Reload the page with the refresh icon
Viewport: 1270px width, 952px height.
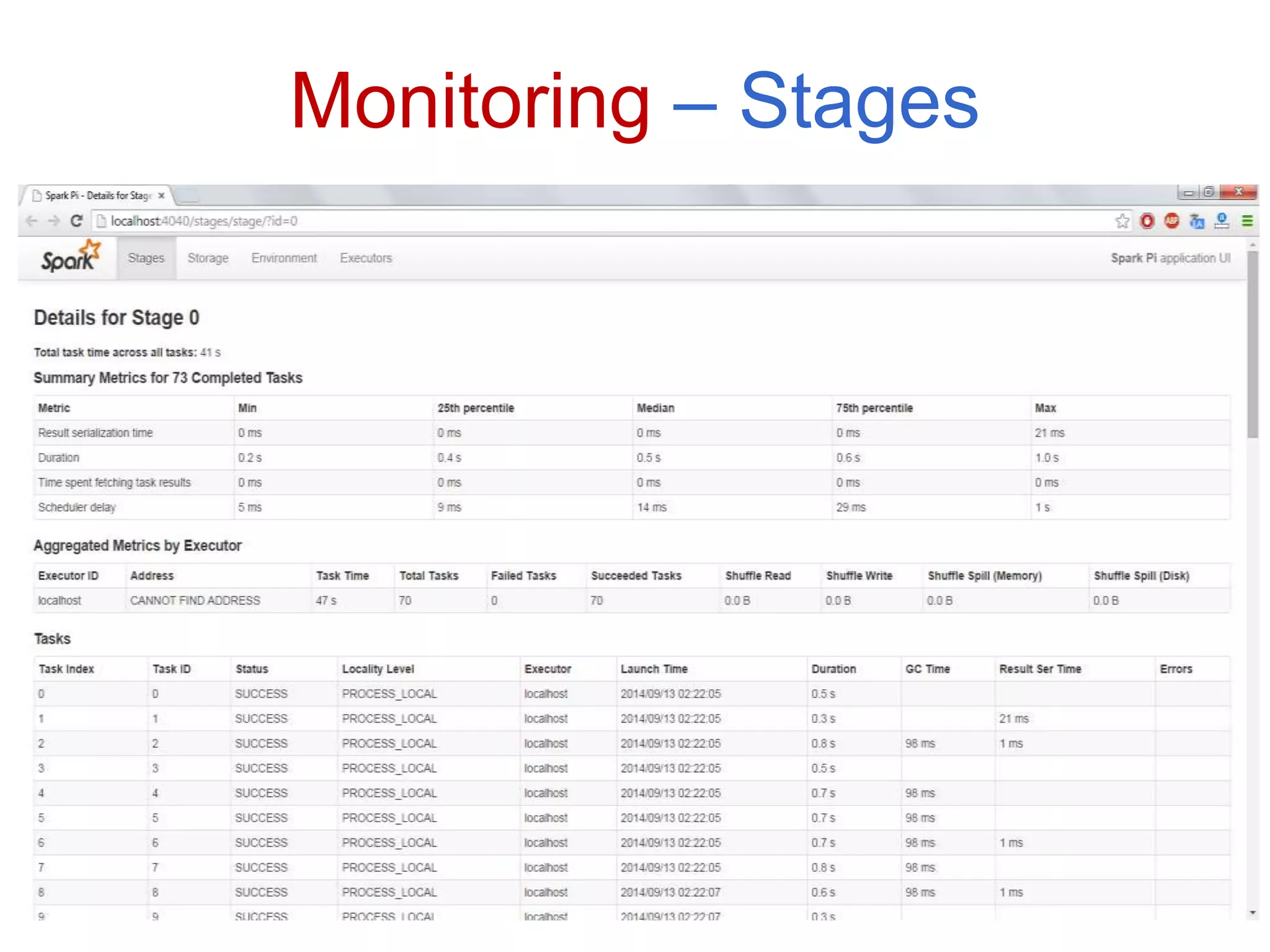tap(76, 221)
